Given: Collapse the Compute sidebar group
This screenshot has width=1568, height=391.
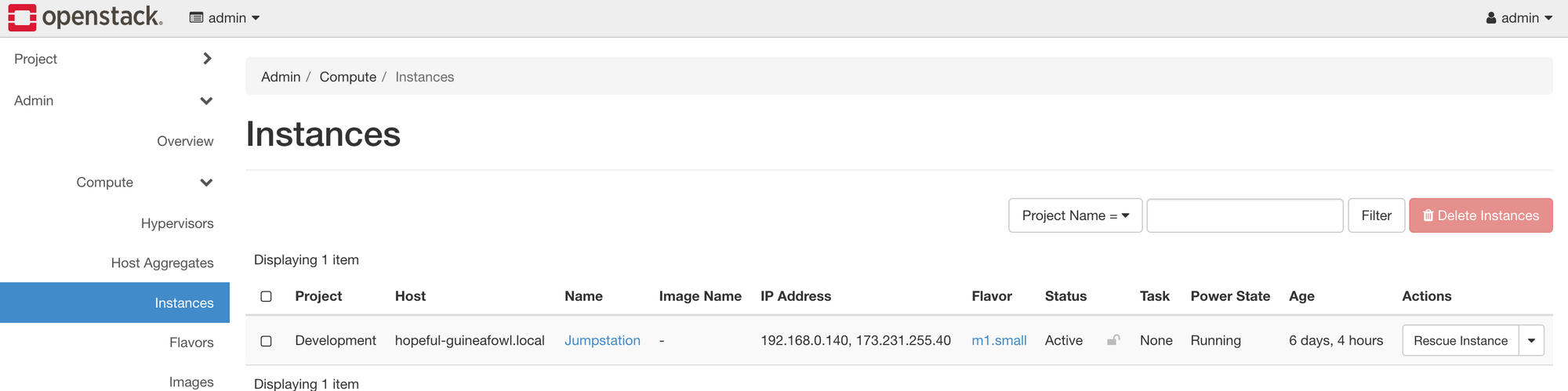Looking at the screenshot, I should [x=206, y=183].
